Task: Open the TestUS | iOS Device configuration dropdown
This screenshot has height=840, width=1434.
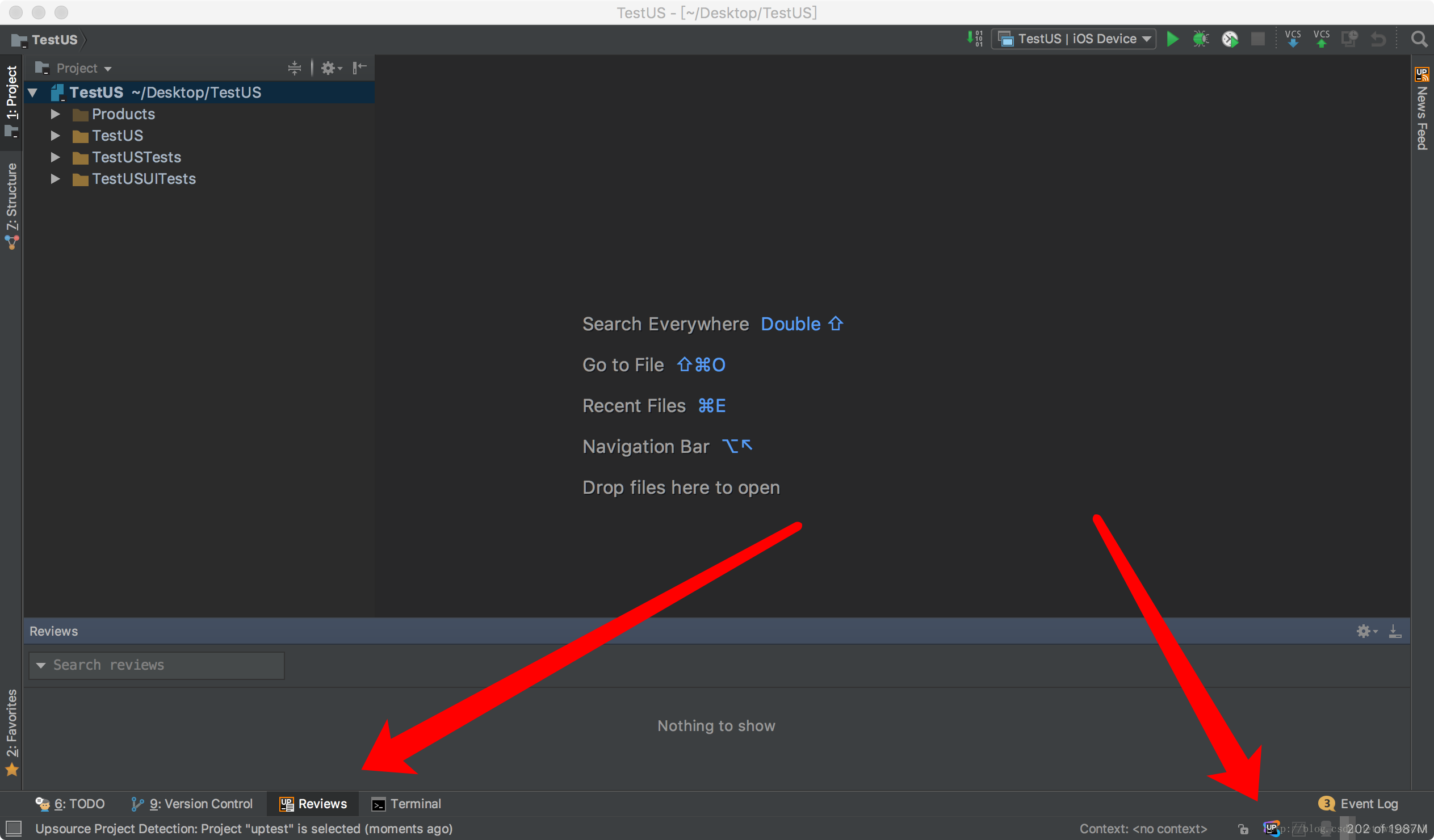Action: tap(1074, 39)
